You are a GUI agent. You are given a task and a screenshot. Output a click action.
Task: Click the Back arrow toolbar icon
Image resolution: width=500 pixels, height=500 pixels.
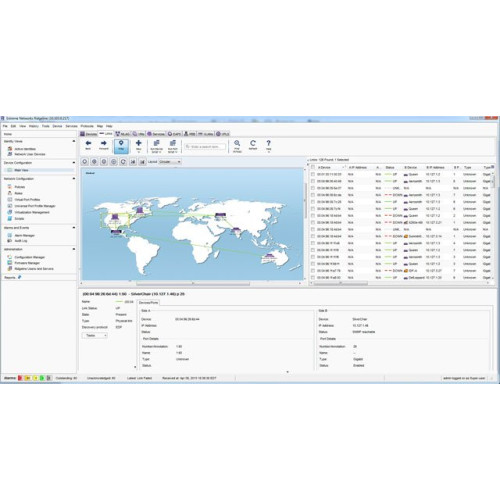(88, 144)
